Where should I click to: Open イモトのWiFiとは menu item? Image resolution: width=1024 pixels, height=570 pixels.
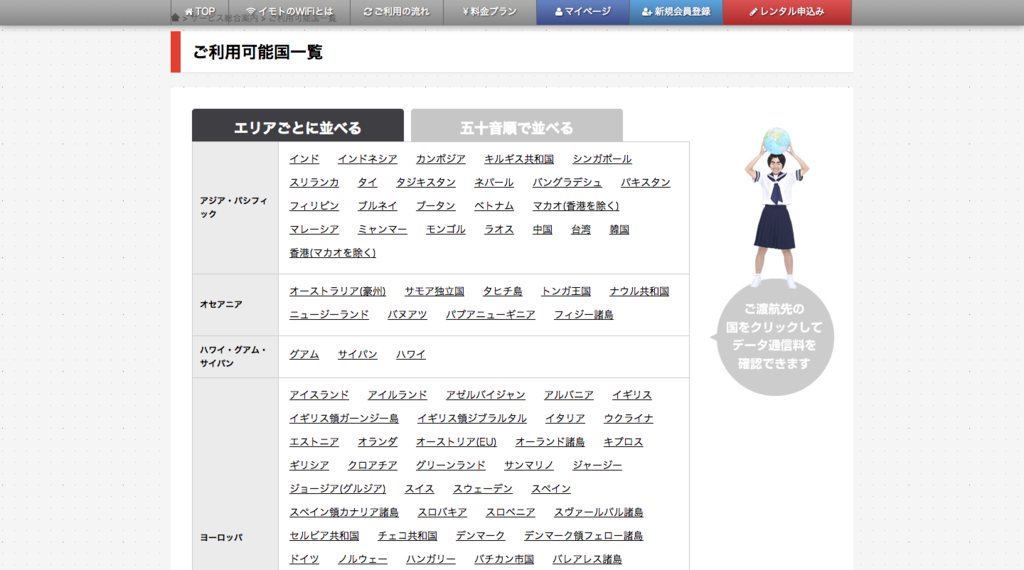tap(289, 12)
